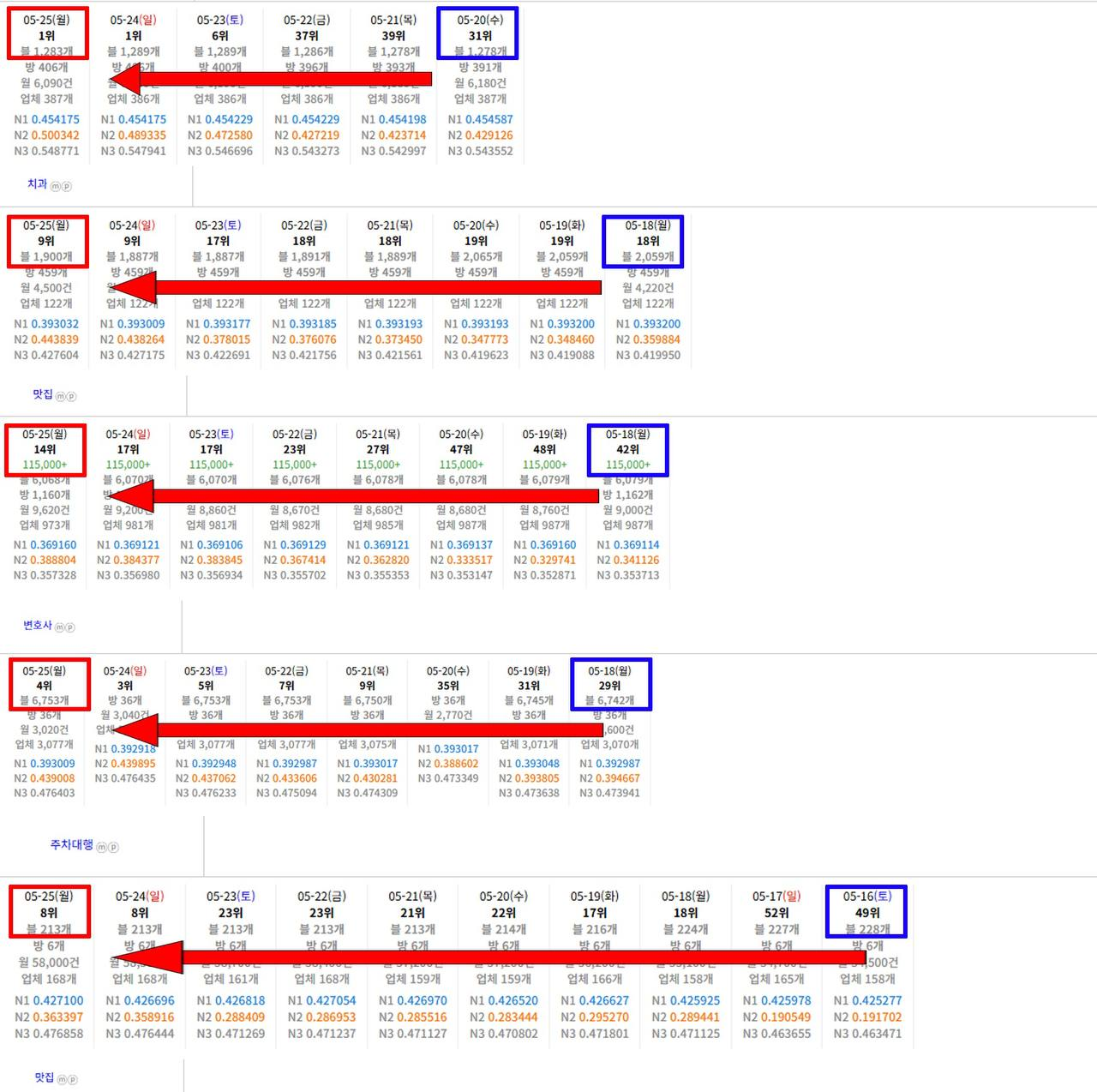Image resolution: width=1097 pixels, height=1092 pixels.
Task: Open the 변호사 keyword link
Action: [x=38, y=626]
